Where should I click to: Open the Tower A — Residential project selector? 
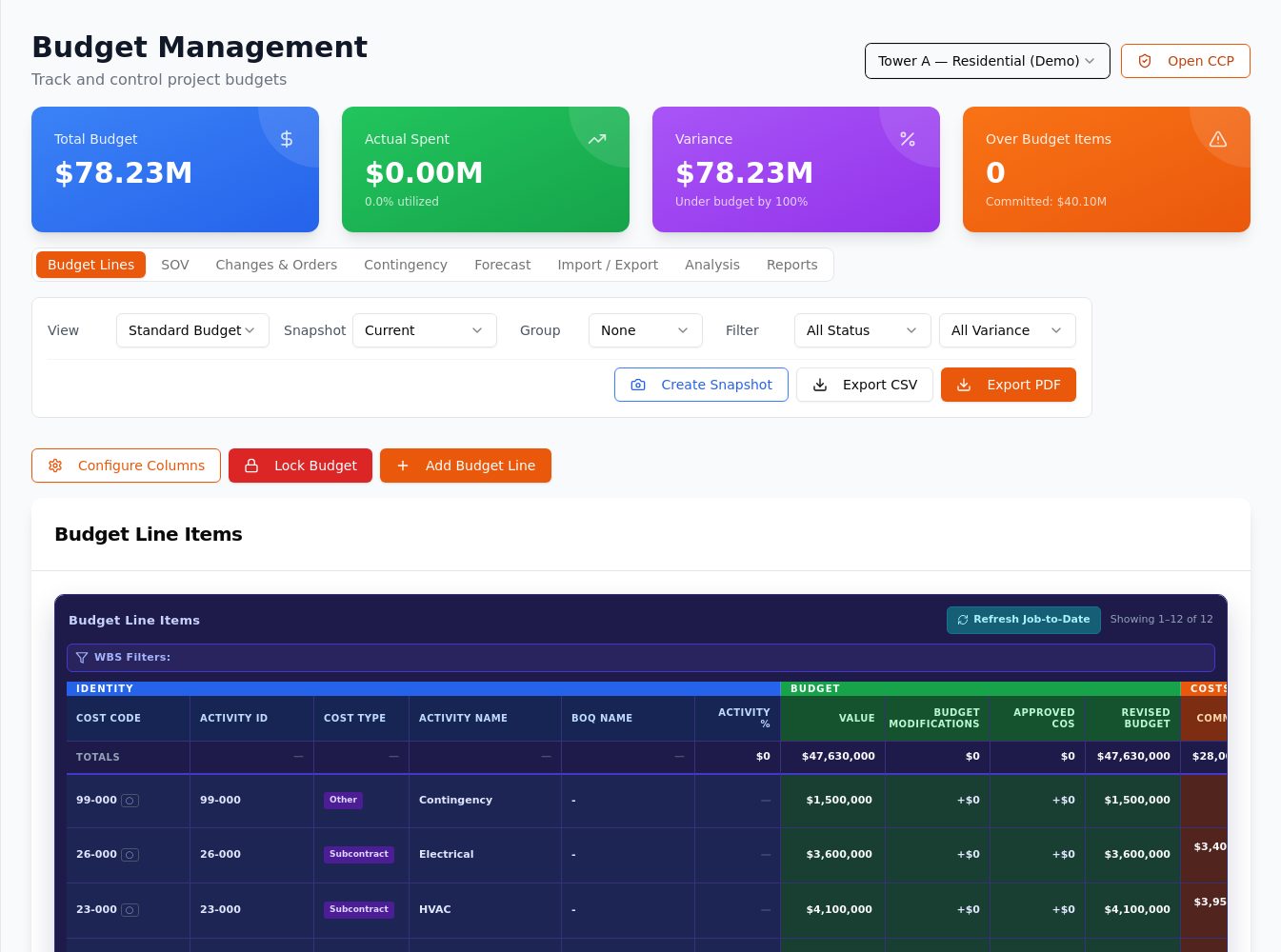click(x=988, y=61)
